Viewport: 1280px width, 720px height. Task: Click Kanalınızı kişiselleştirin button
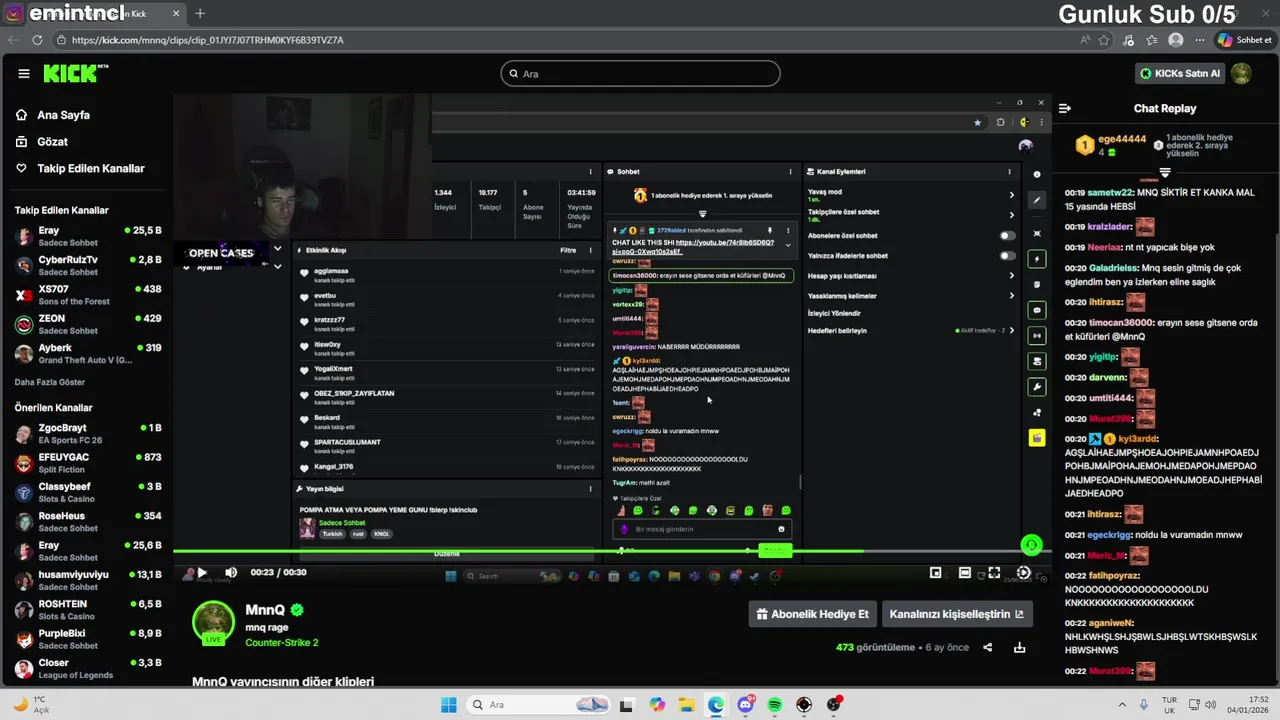(957, 614)
